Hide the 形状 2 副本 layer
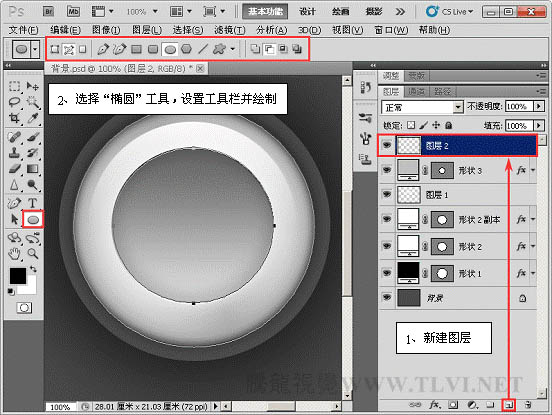This screenshot has width=552, height=415. point(387,219)
